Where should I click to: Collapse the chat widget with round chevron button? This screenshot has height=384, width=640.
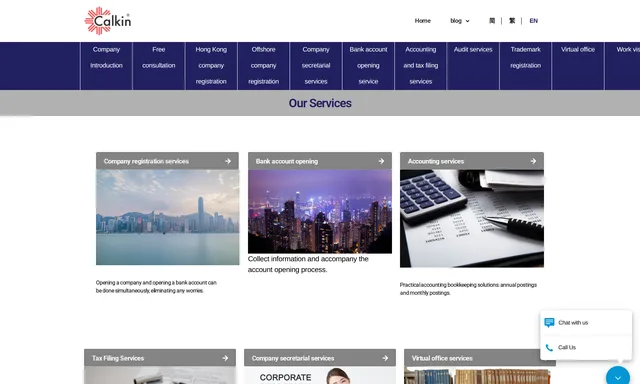coord(618,377)
